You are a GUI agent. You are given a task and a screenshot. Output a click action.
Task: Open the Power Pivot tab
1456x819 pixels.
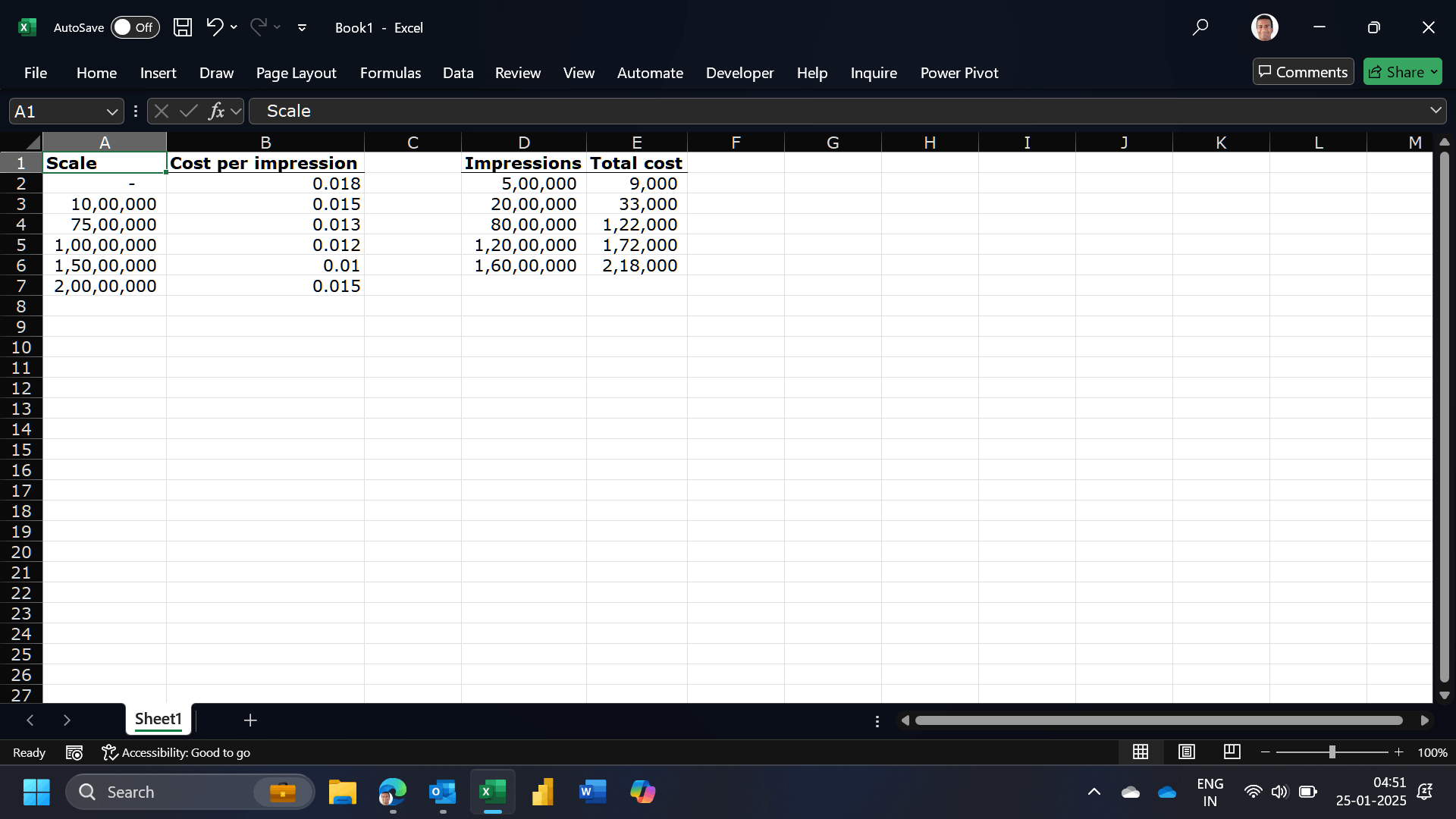point(959,73)
